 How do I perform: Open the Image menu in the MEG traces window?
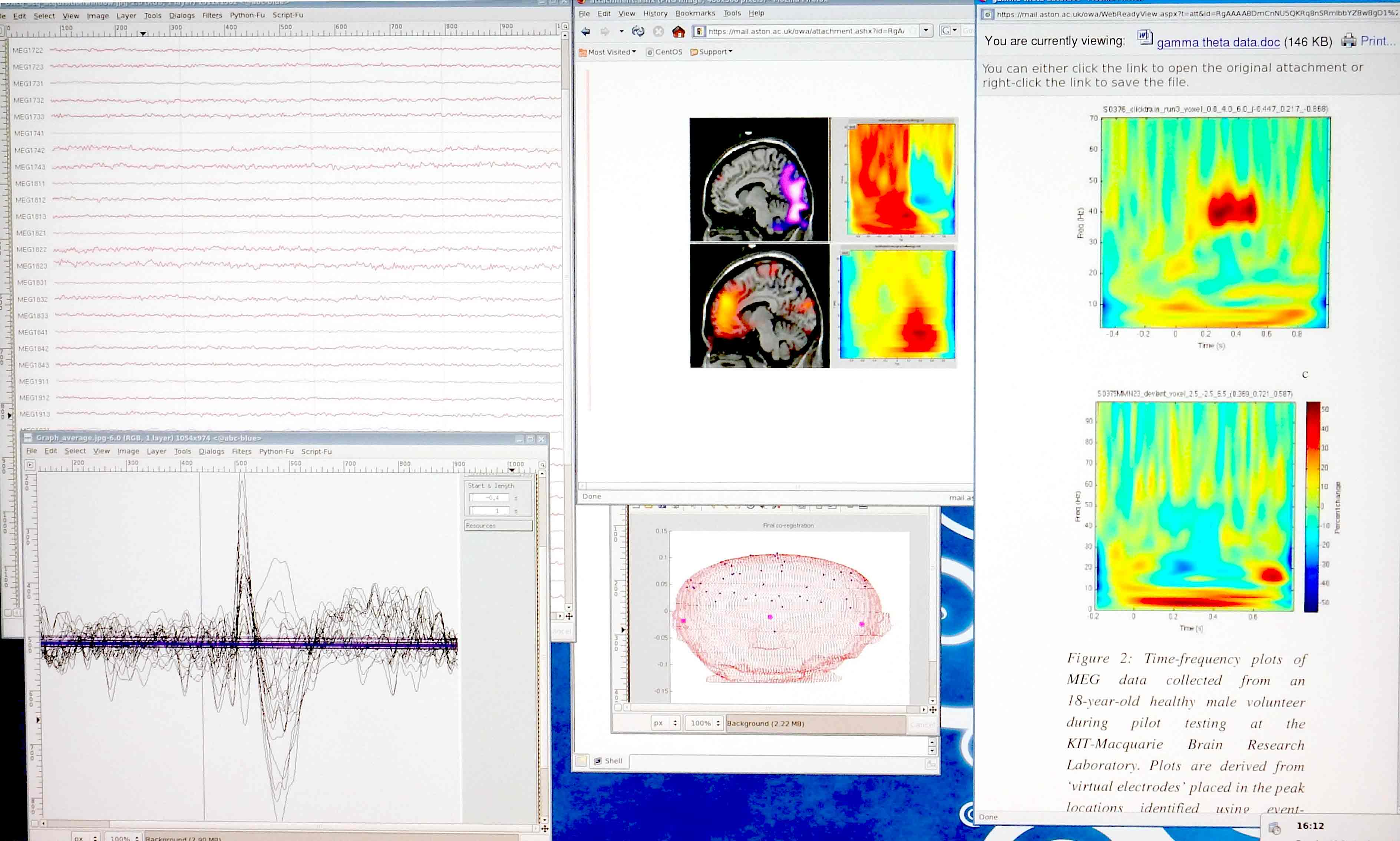[x=98, y=16]
